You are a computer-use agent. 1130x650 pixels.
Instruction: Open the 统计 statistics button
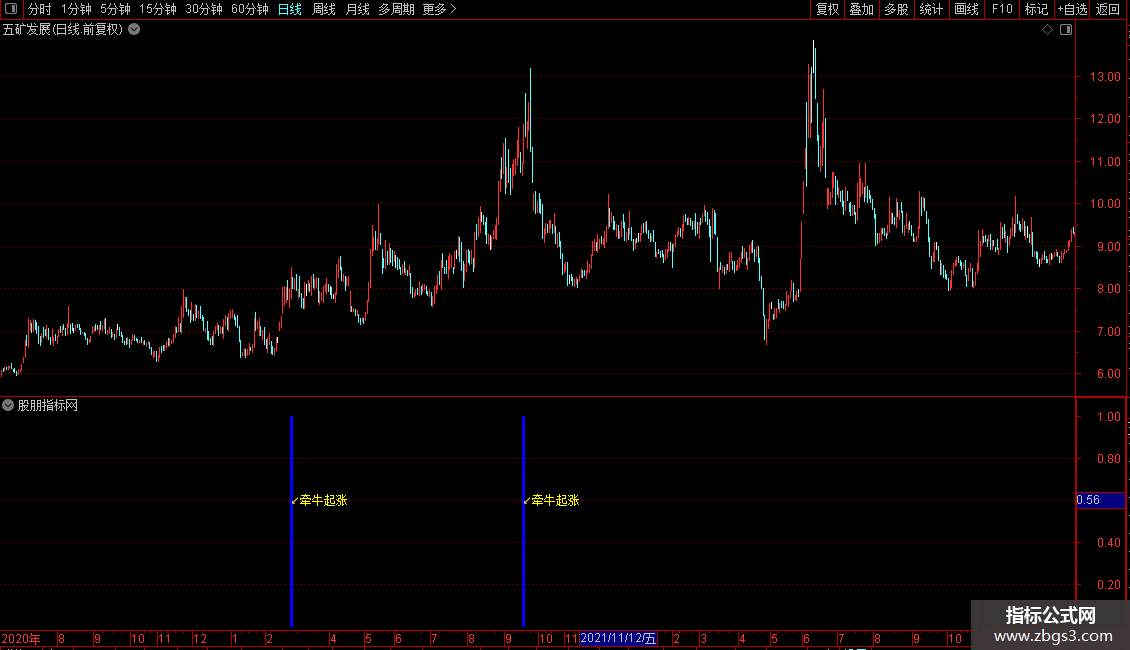point(931,9)
